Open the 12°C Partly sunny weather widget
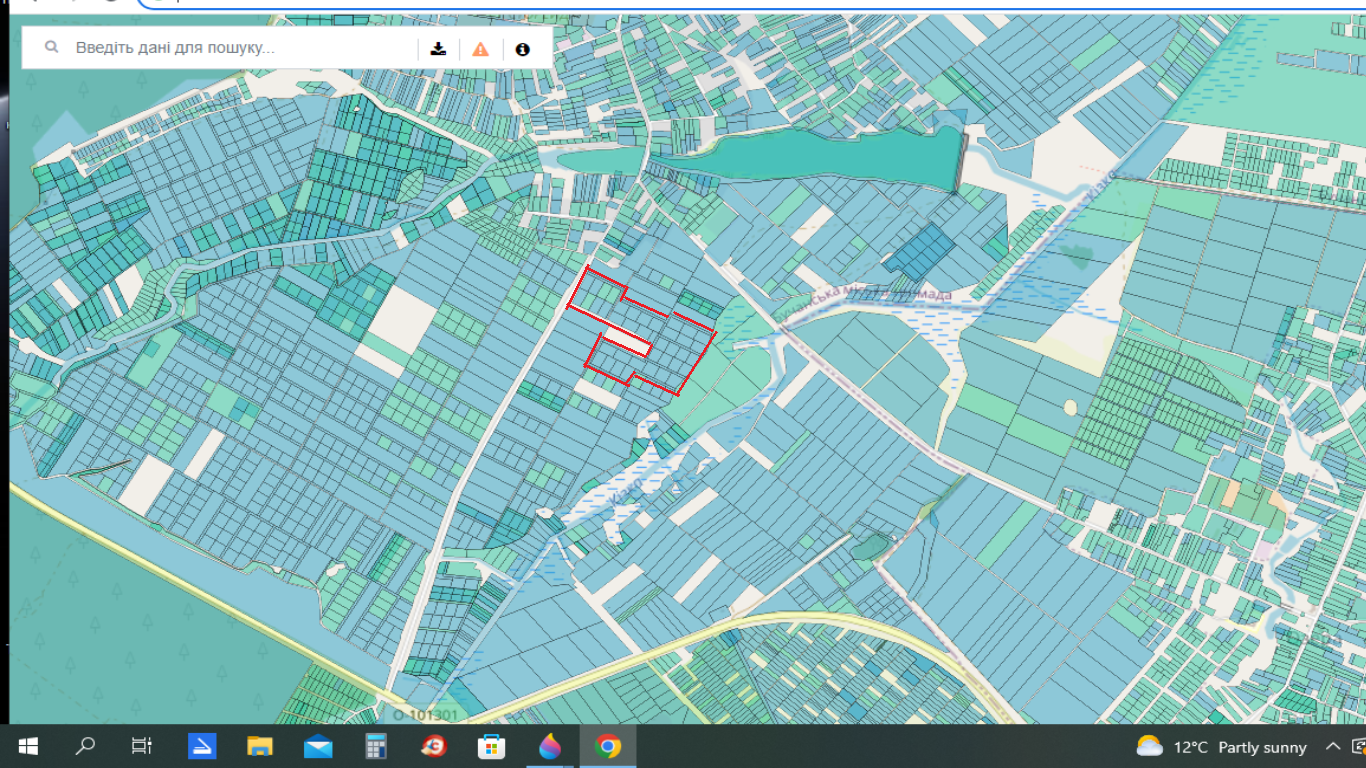 click(1222, 747)
